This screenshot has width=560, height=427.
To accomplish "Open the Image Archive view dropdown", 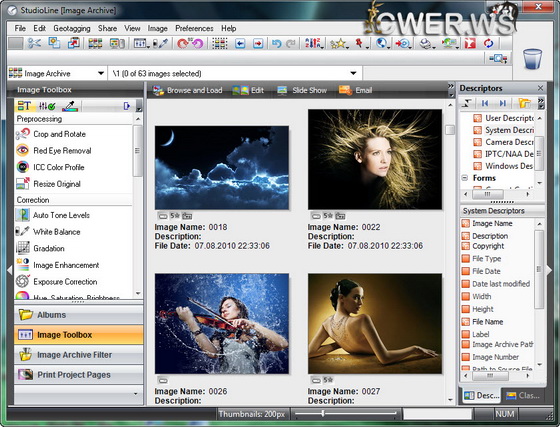I will [x=101, y=74].
